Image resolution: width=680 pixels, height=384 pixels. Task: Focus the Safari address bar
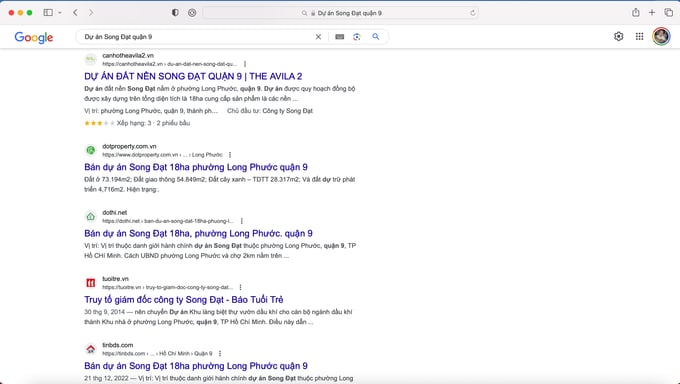[341, 13]
